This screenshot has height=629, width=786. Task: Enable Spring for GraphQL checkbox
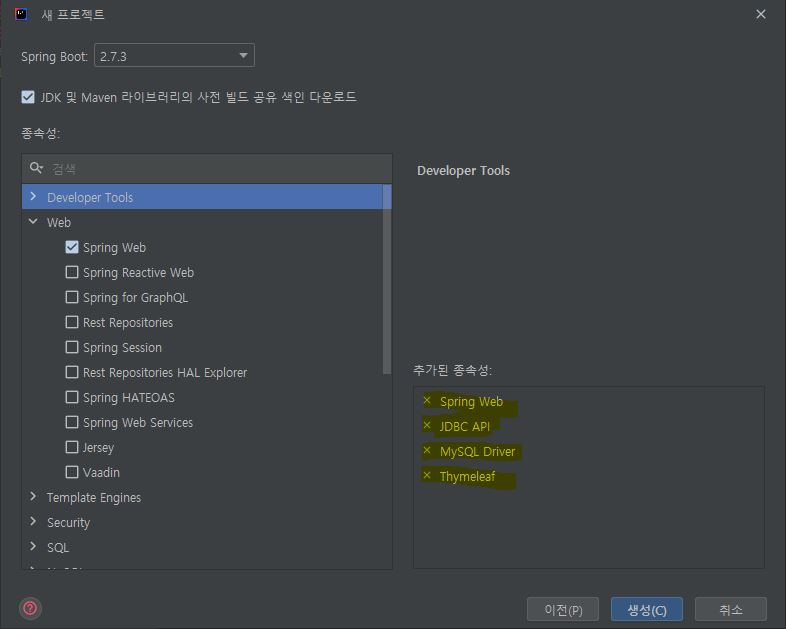tap(72, 297)
